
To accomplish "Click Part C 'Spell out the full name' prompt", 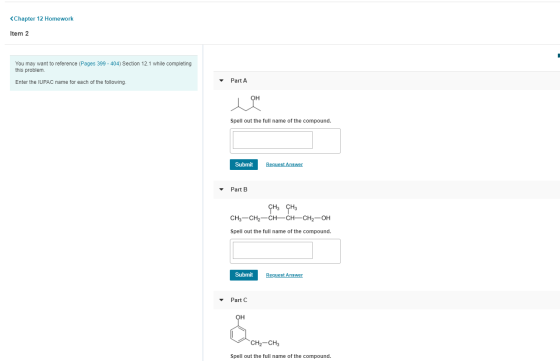I will (x=281, y=356).
